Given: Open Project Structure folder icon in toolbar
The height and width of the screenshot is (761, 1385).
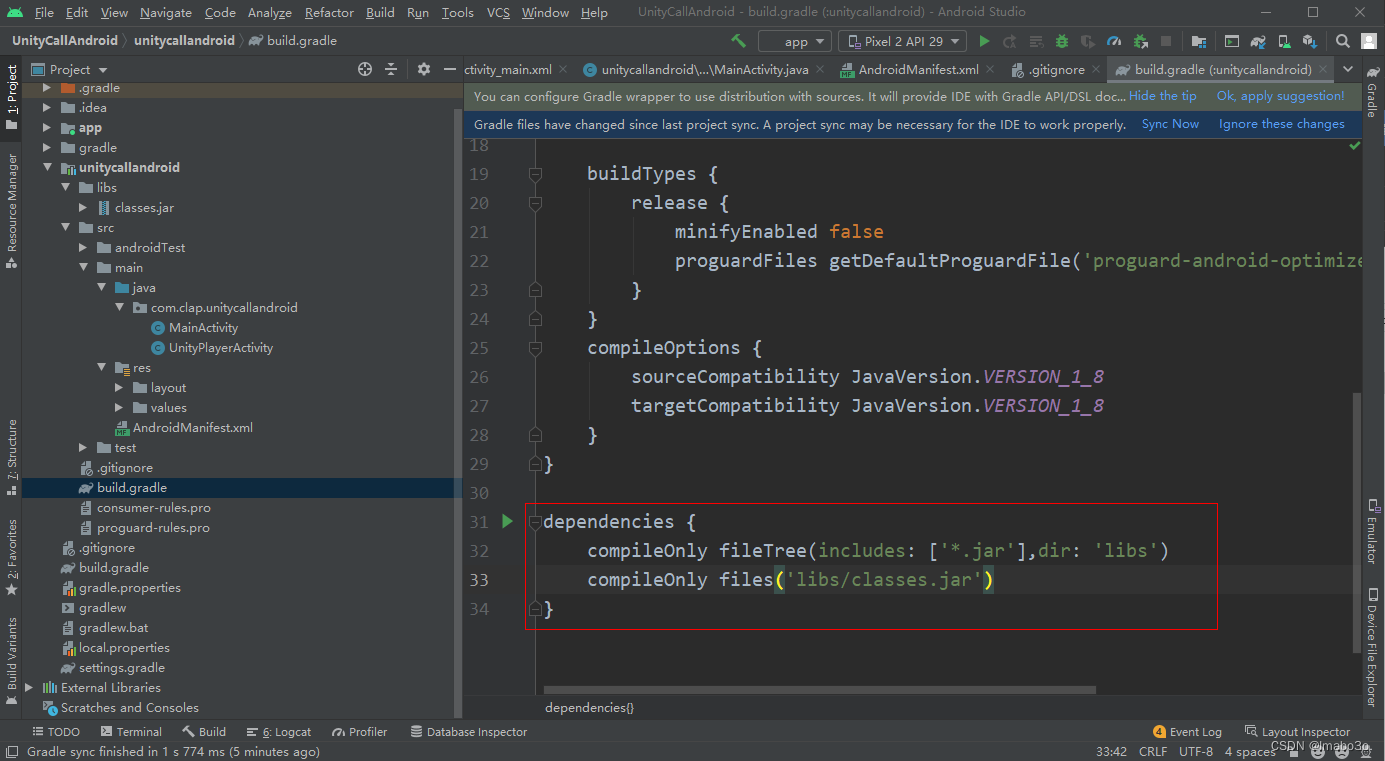Looking at the screenshot, I should (1199, 41).
